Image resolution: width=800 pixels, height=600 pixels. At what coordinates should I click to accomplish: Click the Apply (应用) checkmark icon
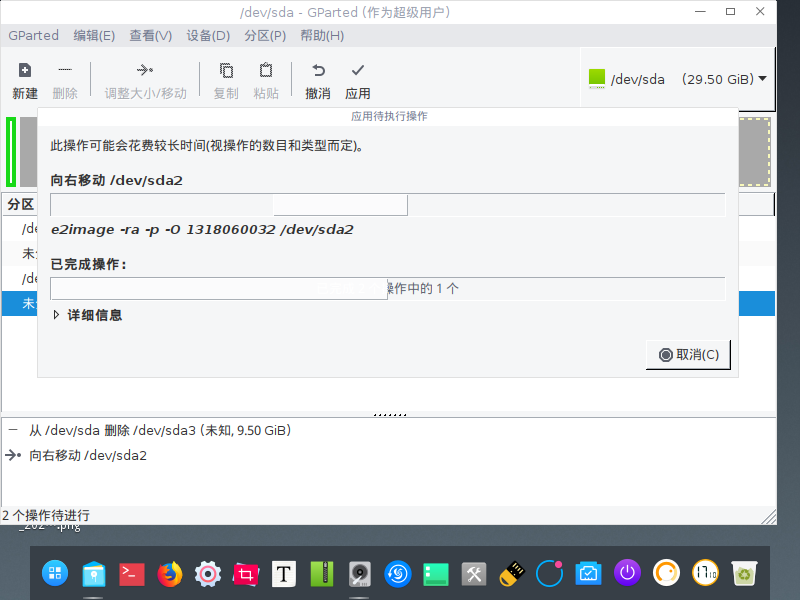click(358, 69)
